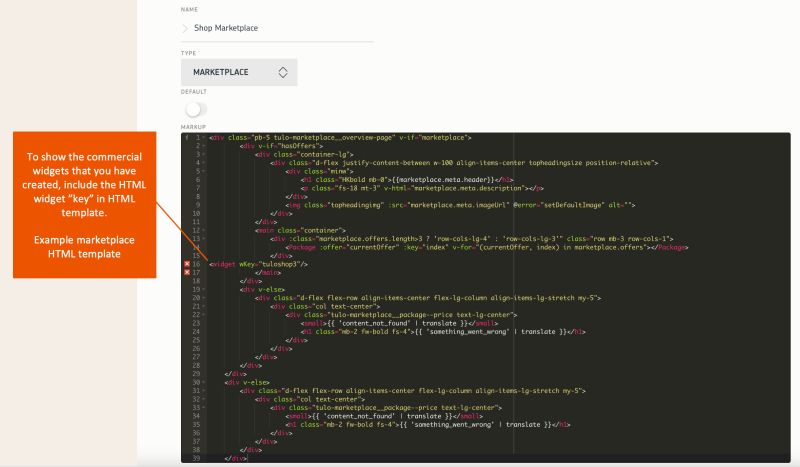Collapse the v-else fold at line 19

coord(204,289)
